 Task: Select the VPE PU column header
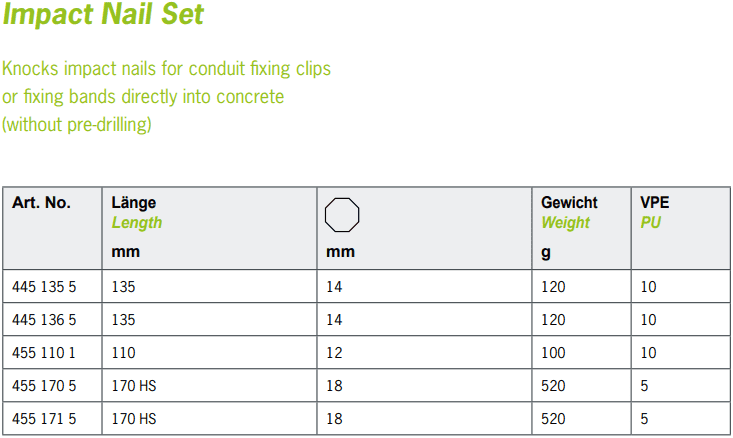coord(654,212)
